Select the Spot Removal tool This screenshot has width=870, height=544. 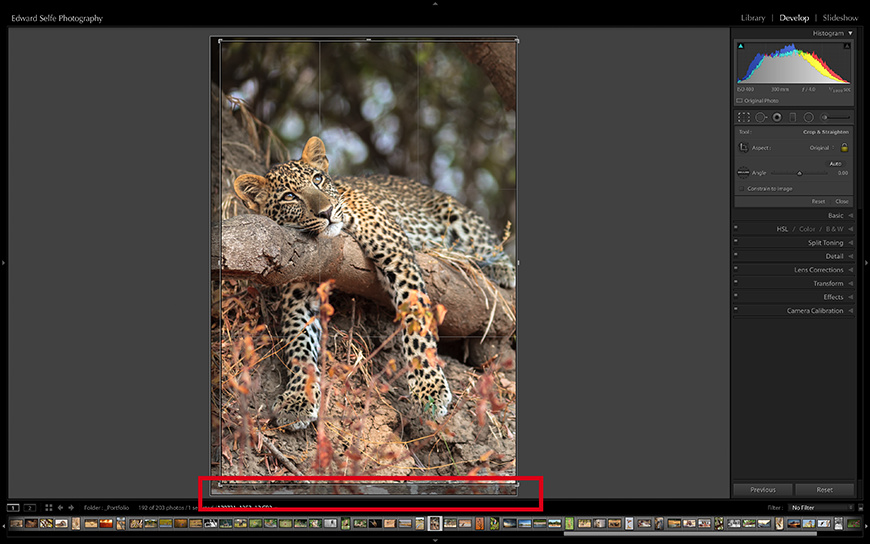click(761, 117)
